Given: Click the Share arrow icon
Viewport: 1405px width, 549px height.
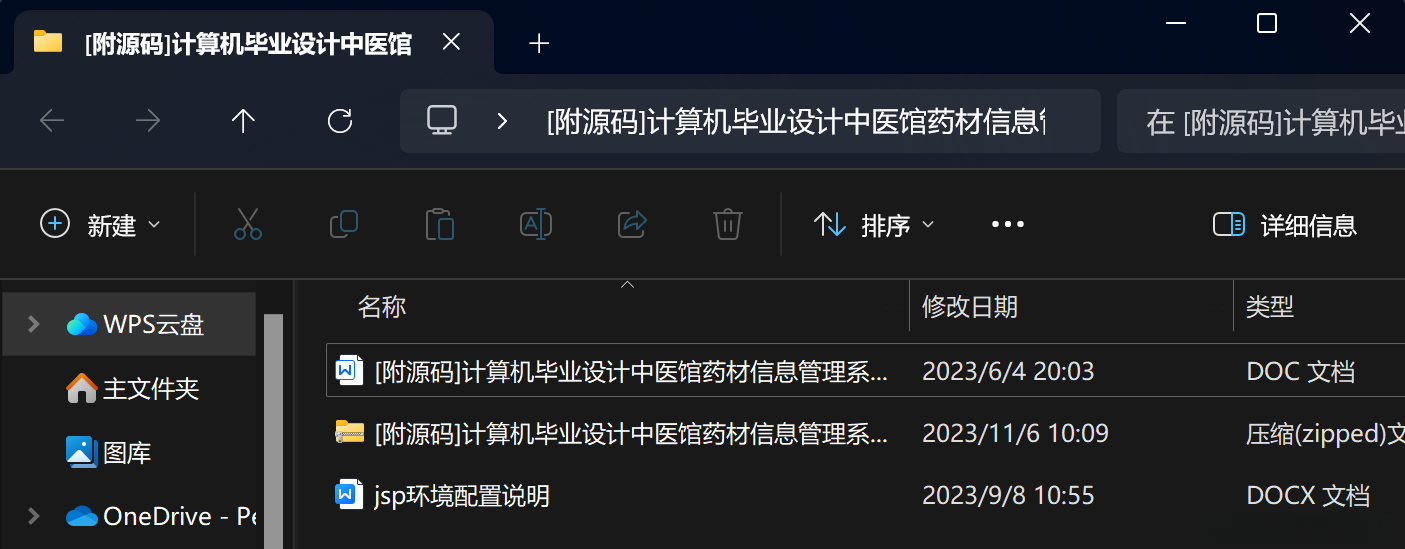Looking at the screenshot, I should [x=632, y=224].
